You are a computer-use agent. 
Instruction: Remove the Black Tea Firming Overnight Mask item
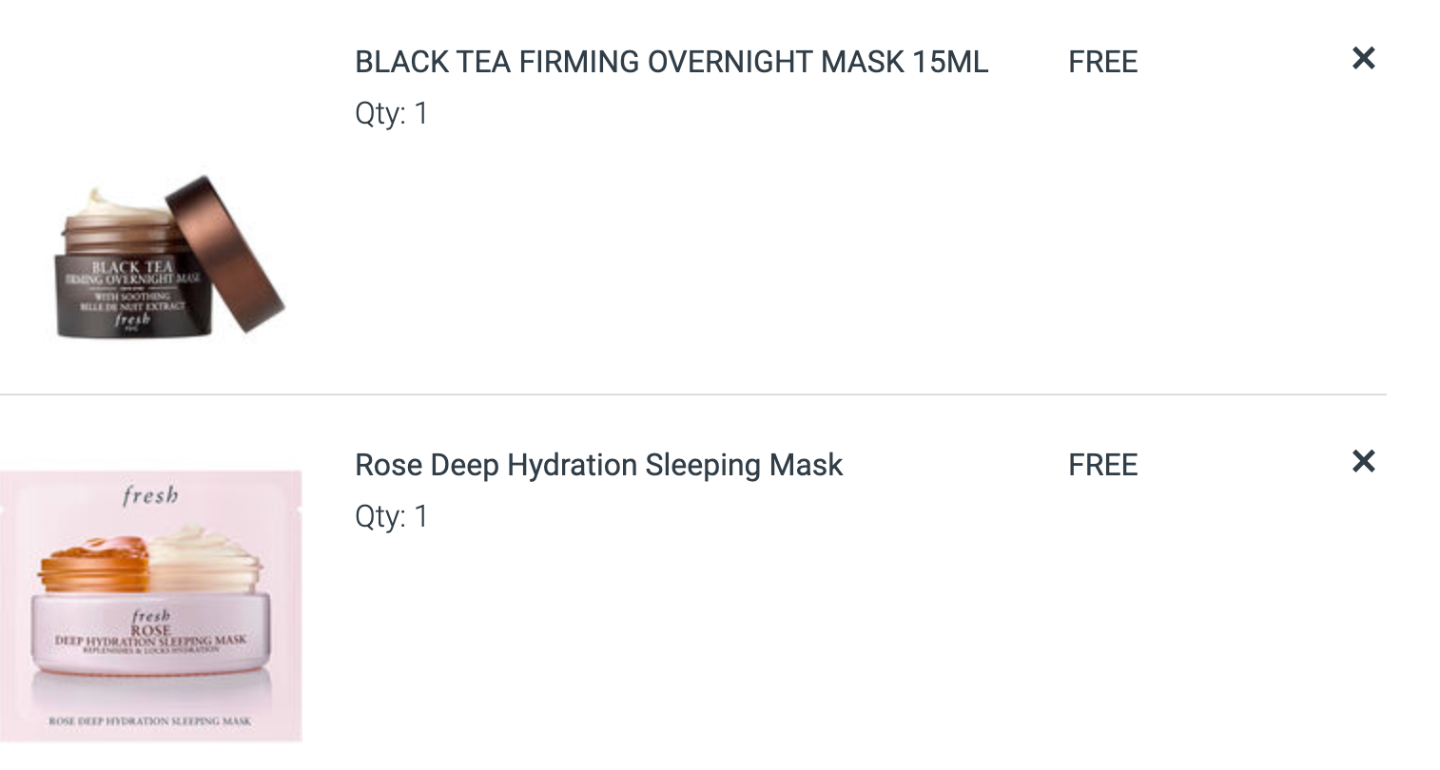point(1363,59)
